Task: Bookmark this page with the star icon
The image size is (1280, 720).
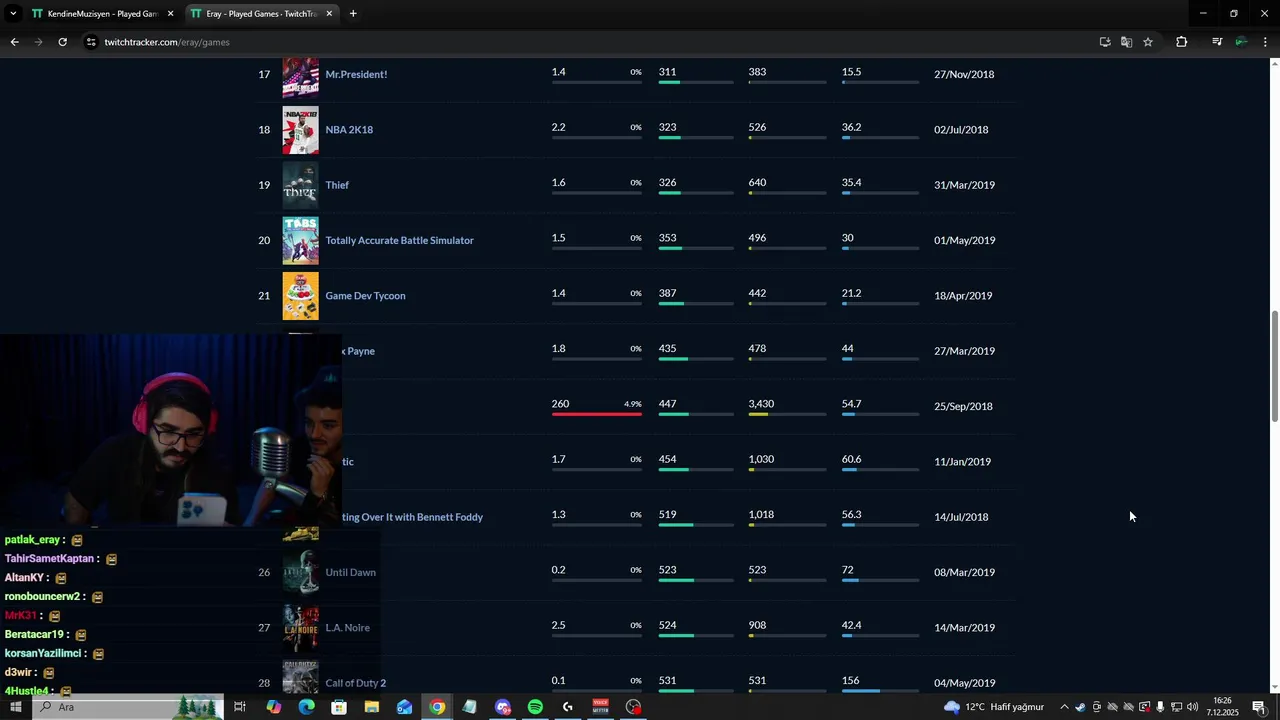Action: pos(1148,42)
